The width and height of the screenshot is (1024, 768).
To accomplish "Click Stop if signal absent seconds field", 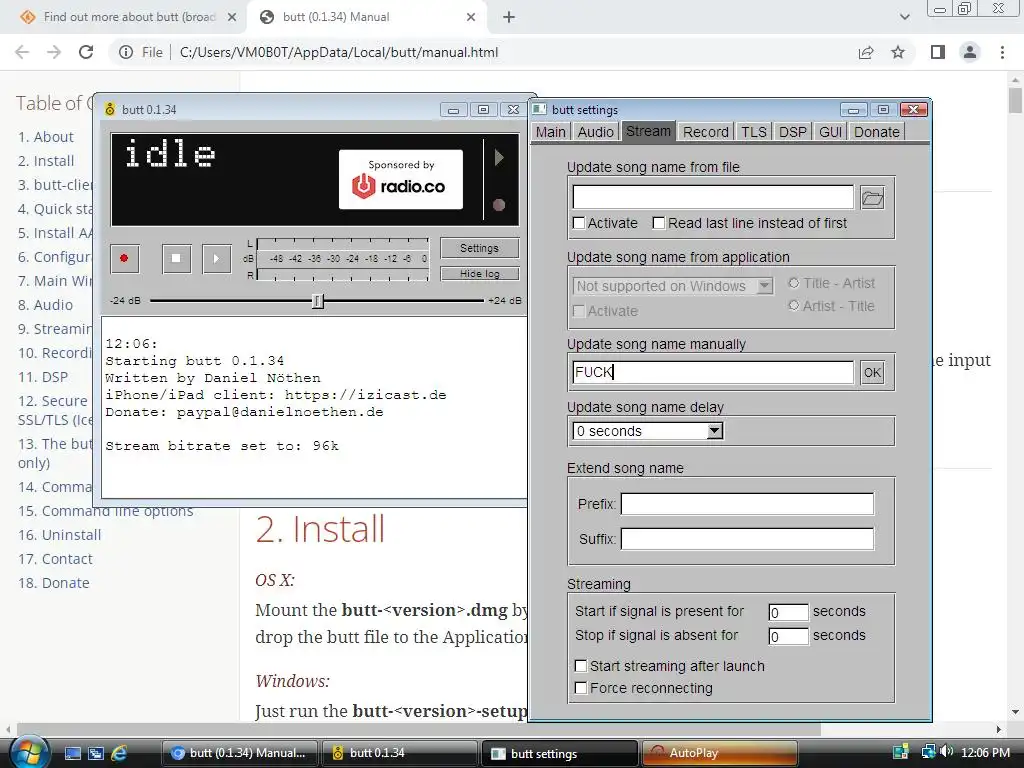I will pyautogui.click(x=789, y=636).
